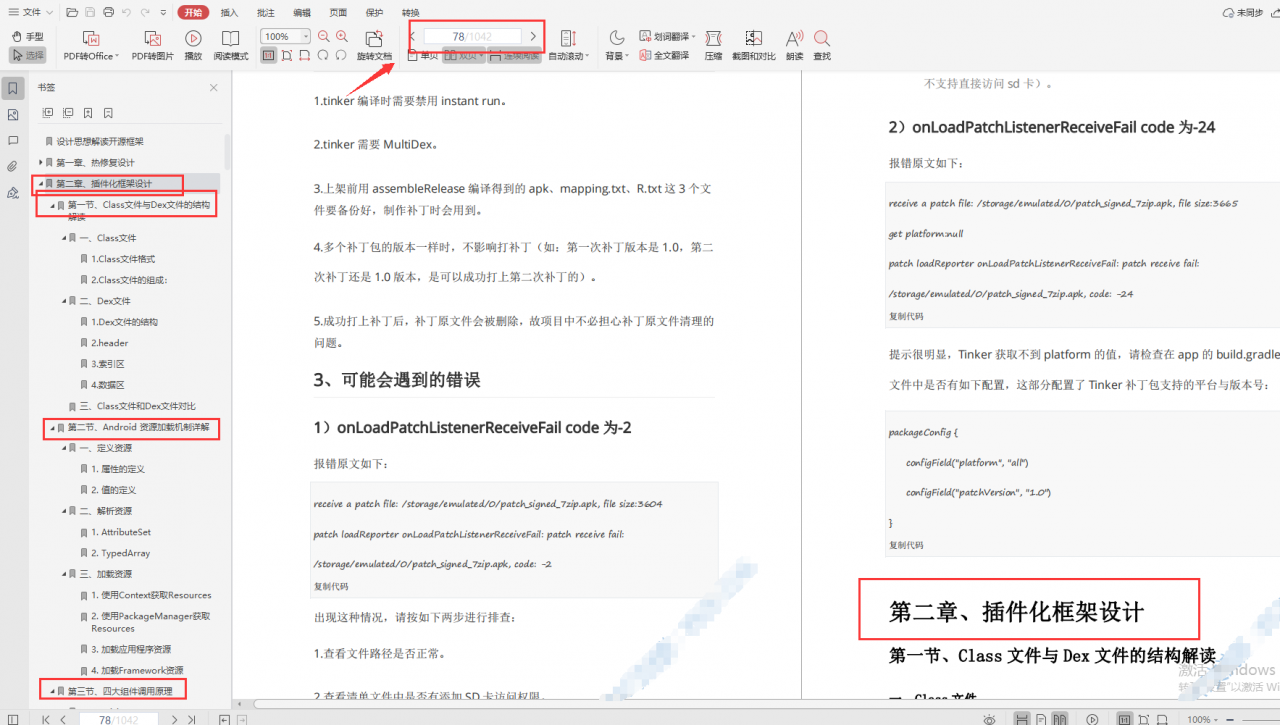1280x725 pixels.
Task: Go to next page arrow in toolbar
Action: pyautogui.click(x=533, y=36)
